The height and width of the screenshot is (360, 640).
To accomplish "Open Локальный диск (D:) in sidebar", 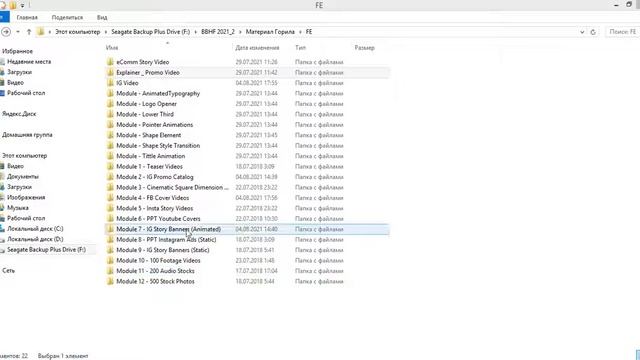I will click(x=35, y=239).
